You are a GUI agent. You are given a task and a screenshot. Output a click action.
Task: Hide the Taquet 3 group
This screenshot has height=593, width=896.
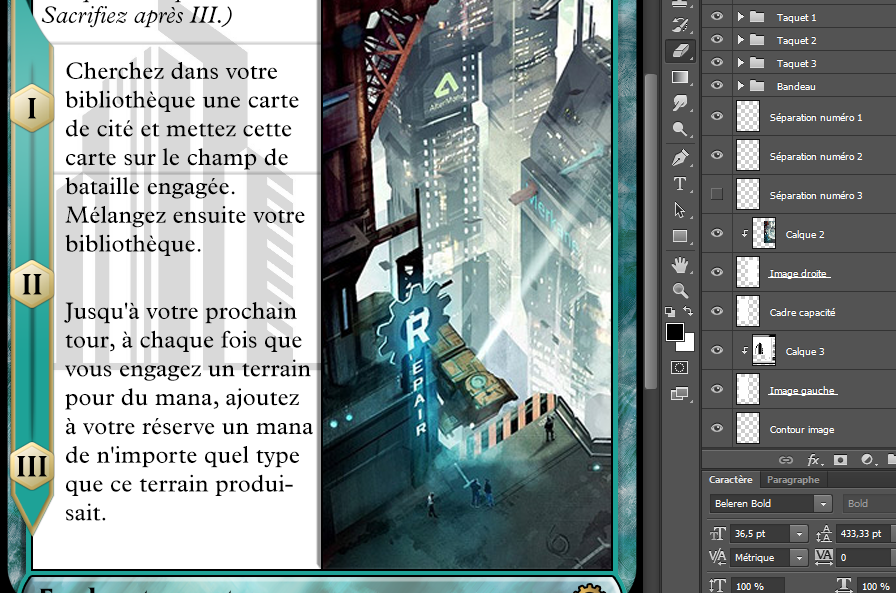click(717, 62)
